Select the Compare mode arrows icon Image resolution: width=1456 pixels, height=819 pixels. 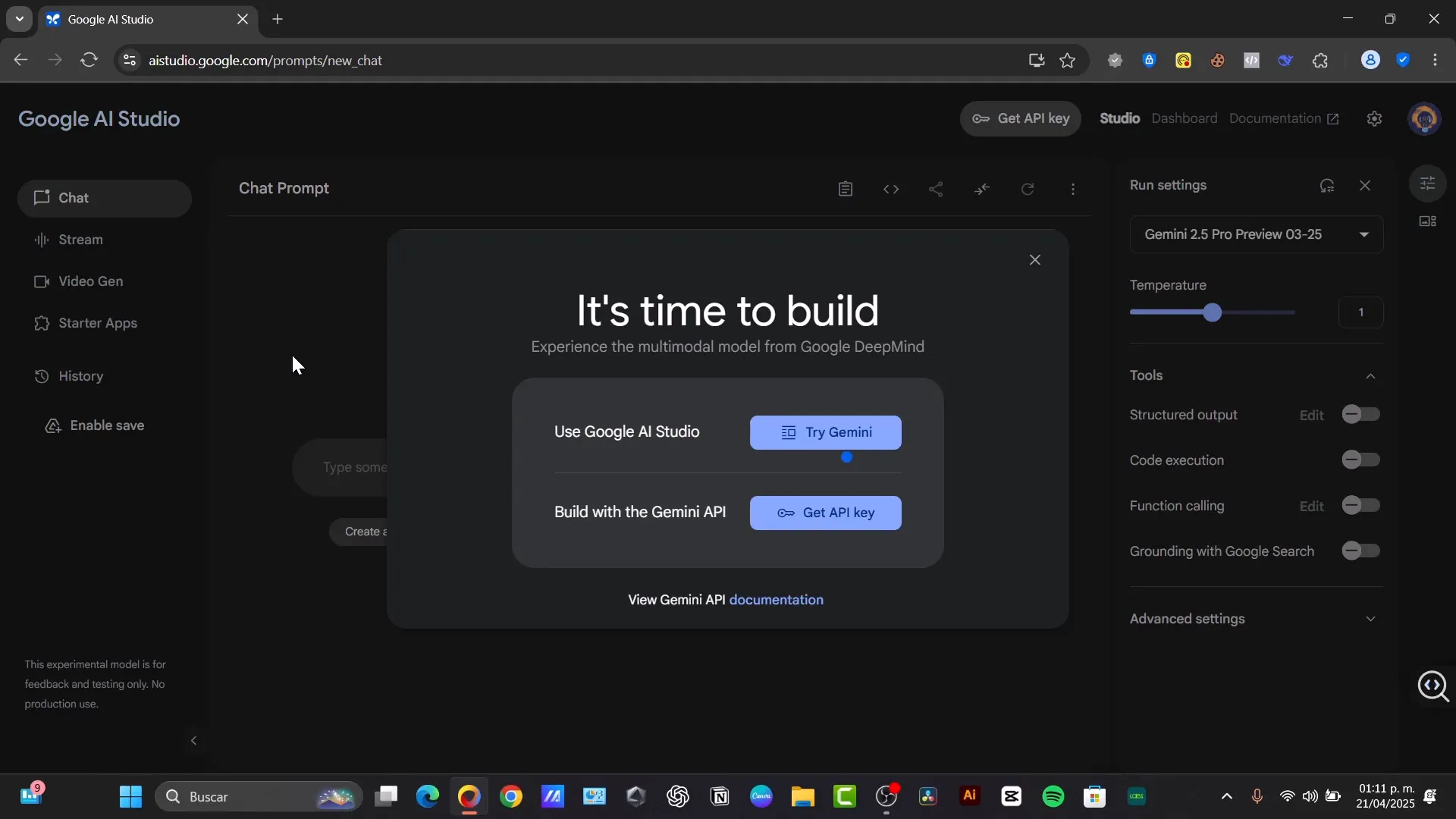tap(982, 189)
